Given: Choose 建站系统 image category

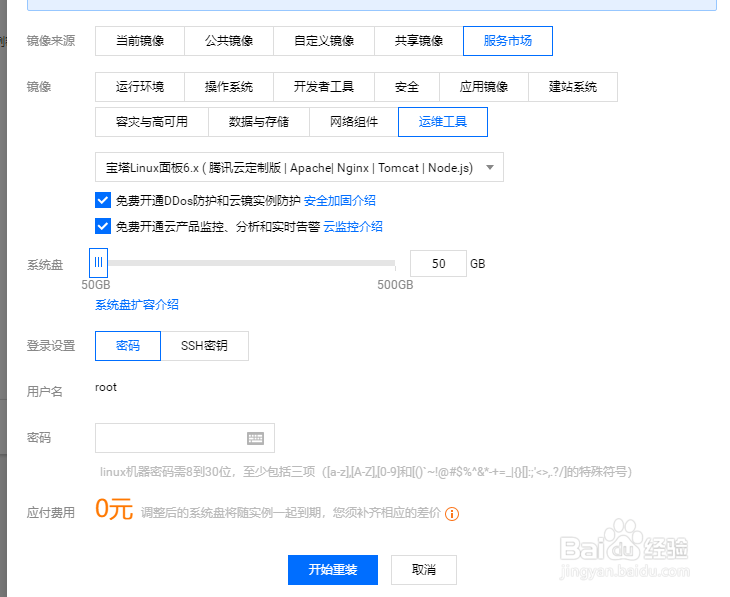Looking at the screenshot, I should (573, 87).
